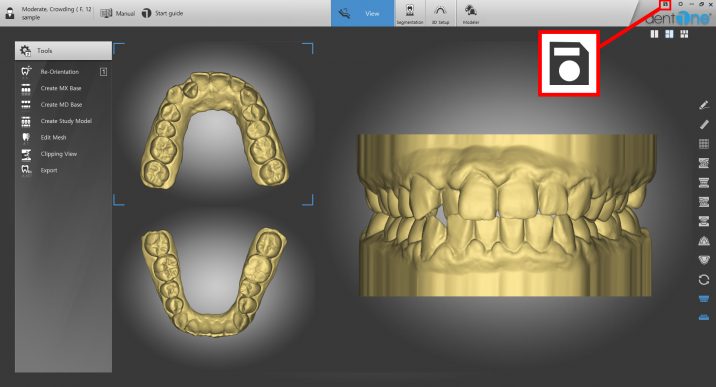716x387 pixels.
Task: Click the Tools panel header
Action: 63,51
